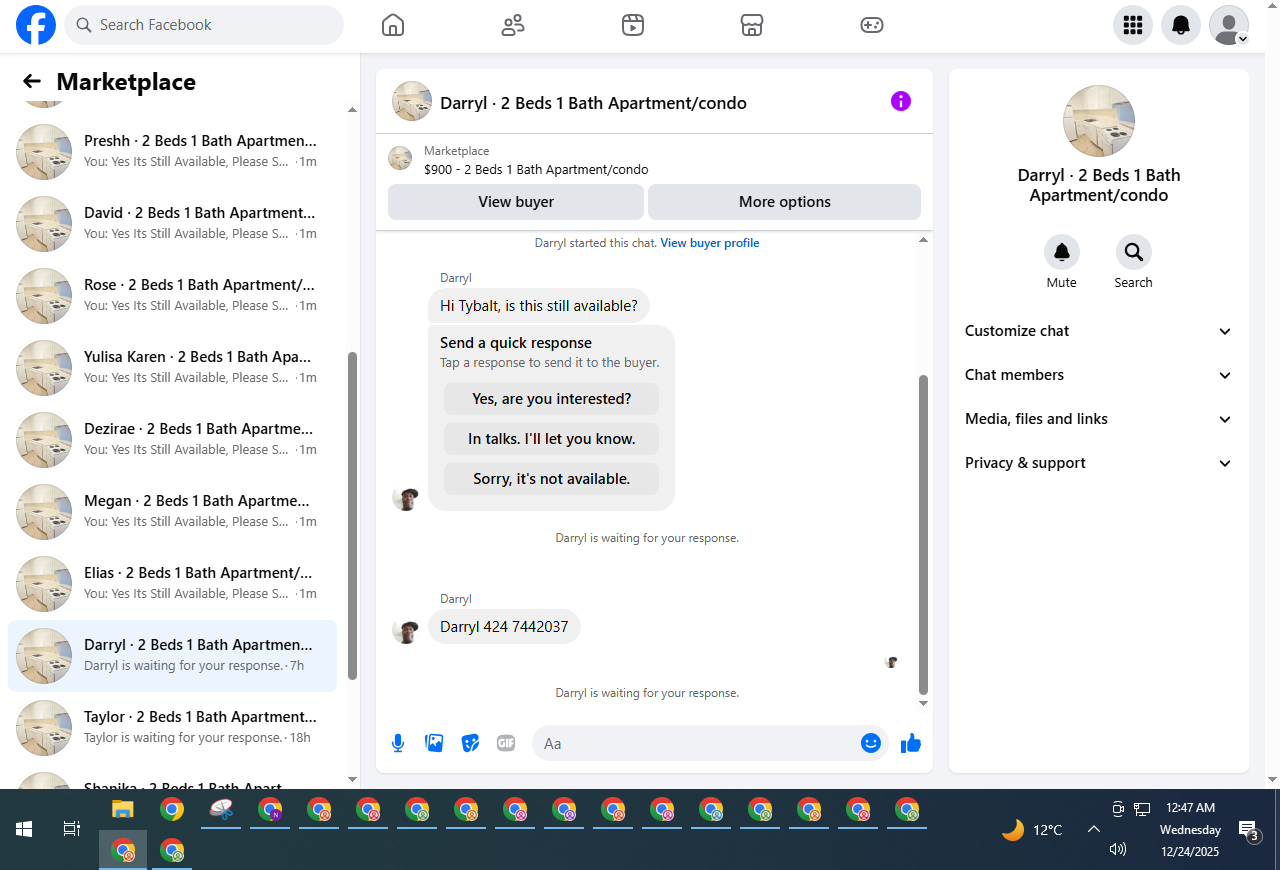Open the Dezirae conversation
The height and width of the screenshot is (870, 1280).
(172, 440)
